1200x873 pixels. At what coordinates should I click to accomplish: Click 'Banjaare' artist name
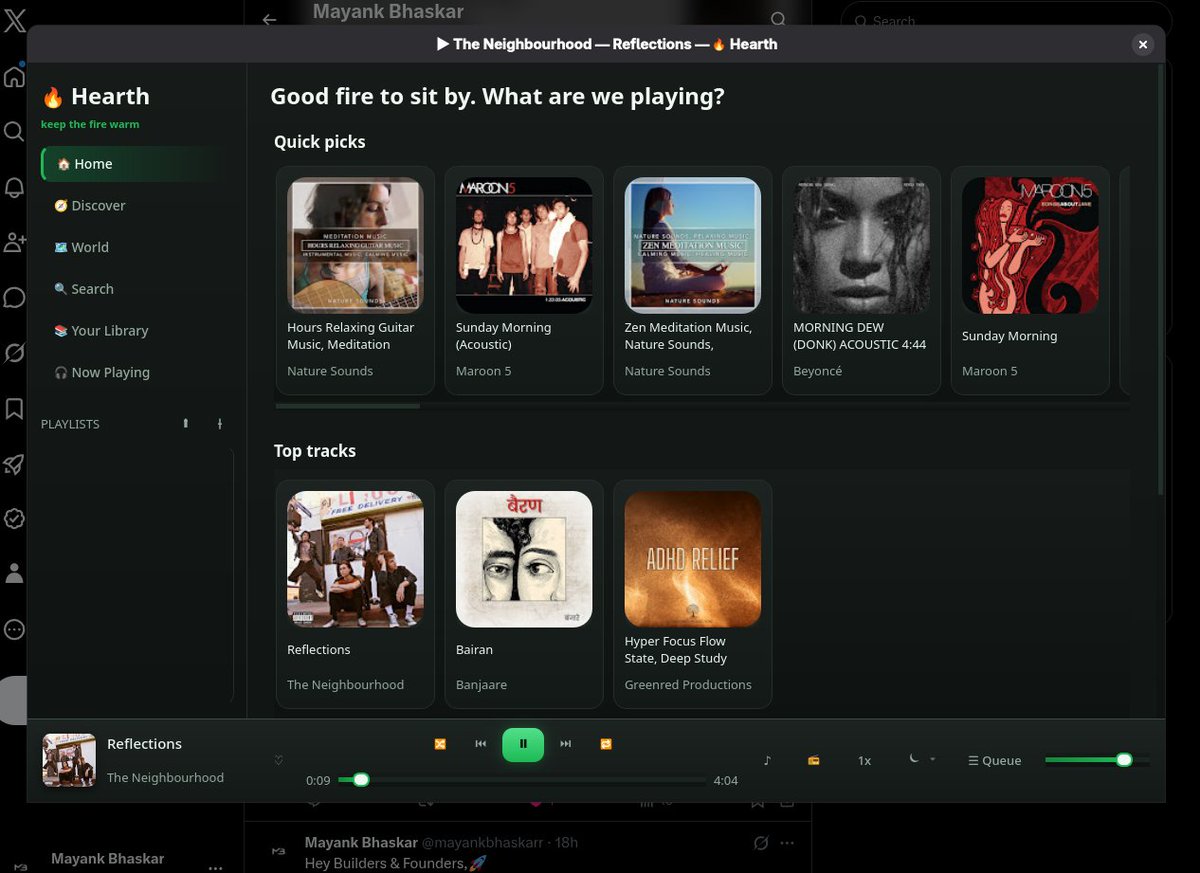[481, 685]
